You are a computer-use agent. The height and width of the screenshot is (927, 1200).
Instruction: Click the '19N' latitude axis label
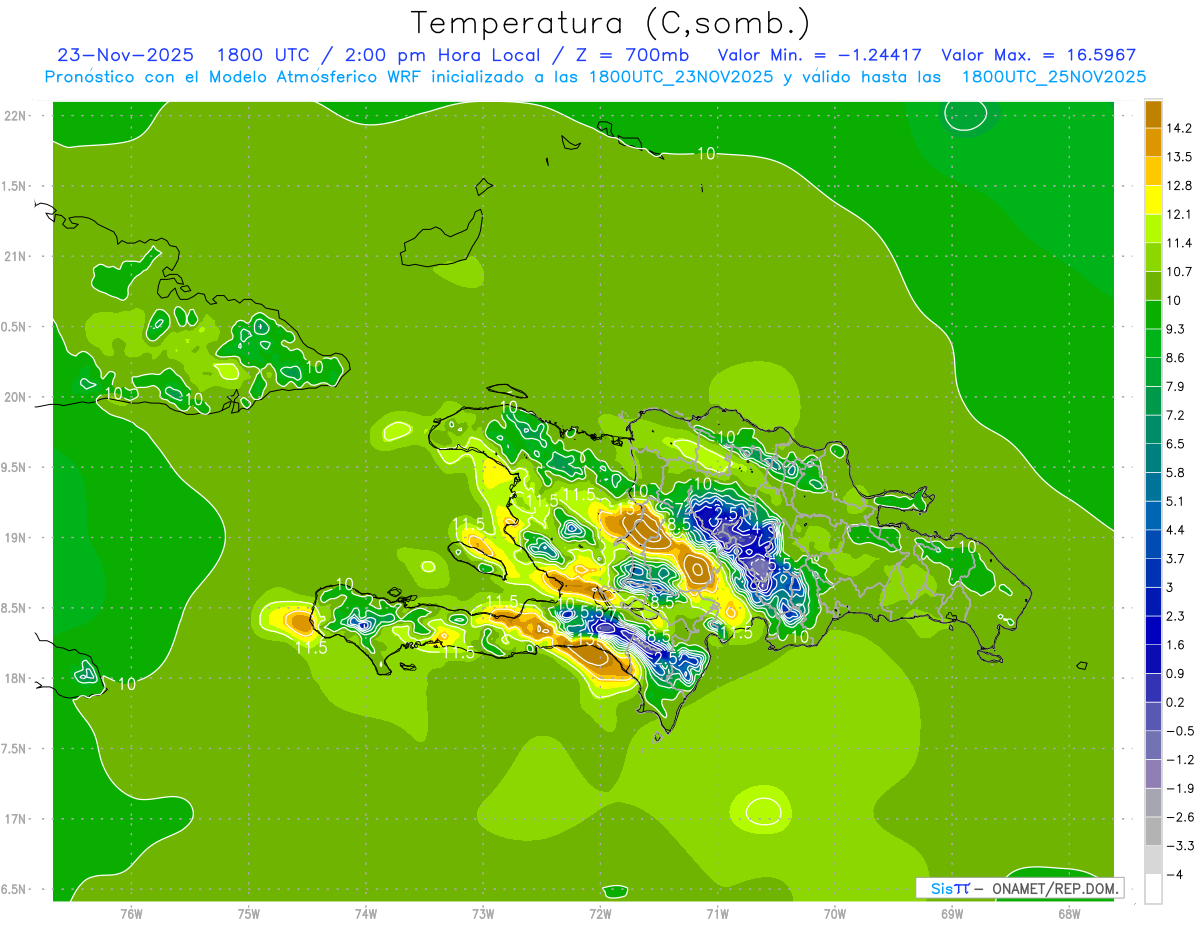(x=16, y=538)
